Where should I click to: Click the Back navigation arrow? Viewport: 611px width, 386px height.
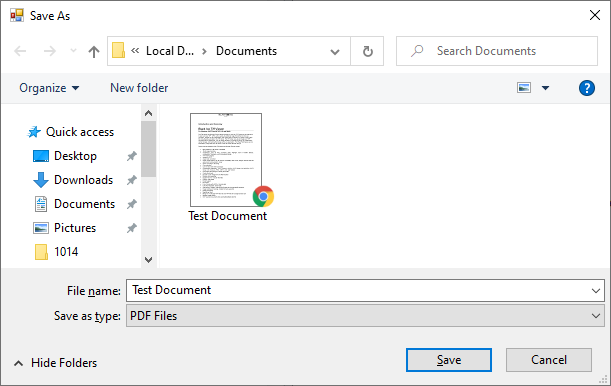click(x=20, y=51)
